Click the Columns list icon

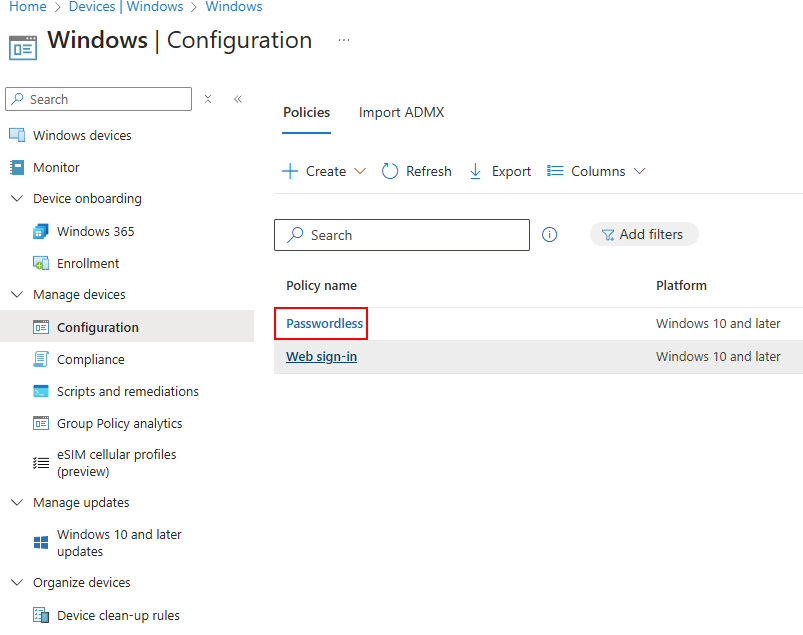point(555,171)
